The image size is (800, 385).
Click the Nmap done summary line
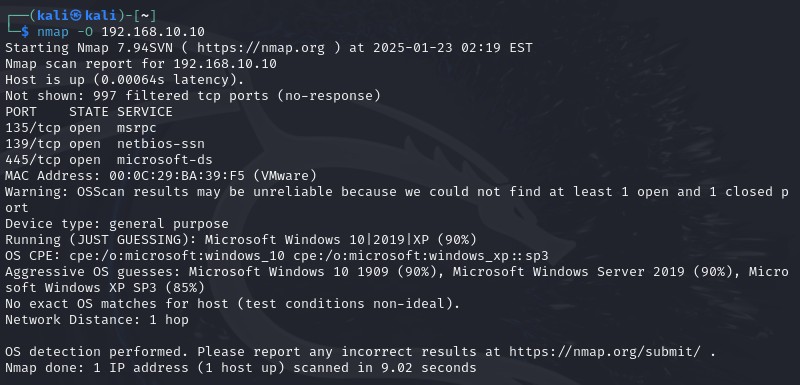241,368
